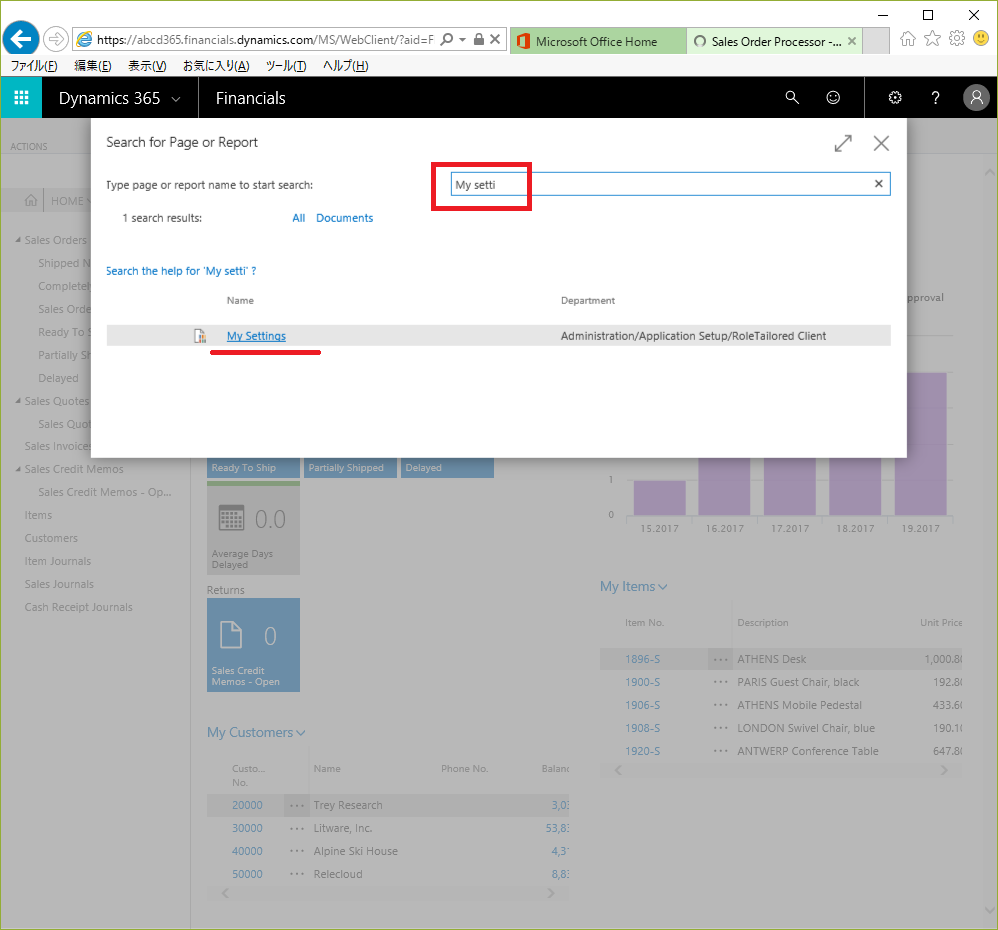This screenshot has height=930, width=998.
Task: Click the address bar search magnifier
Action: pyautogui.click(x=447, y=39)
